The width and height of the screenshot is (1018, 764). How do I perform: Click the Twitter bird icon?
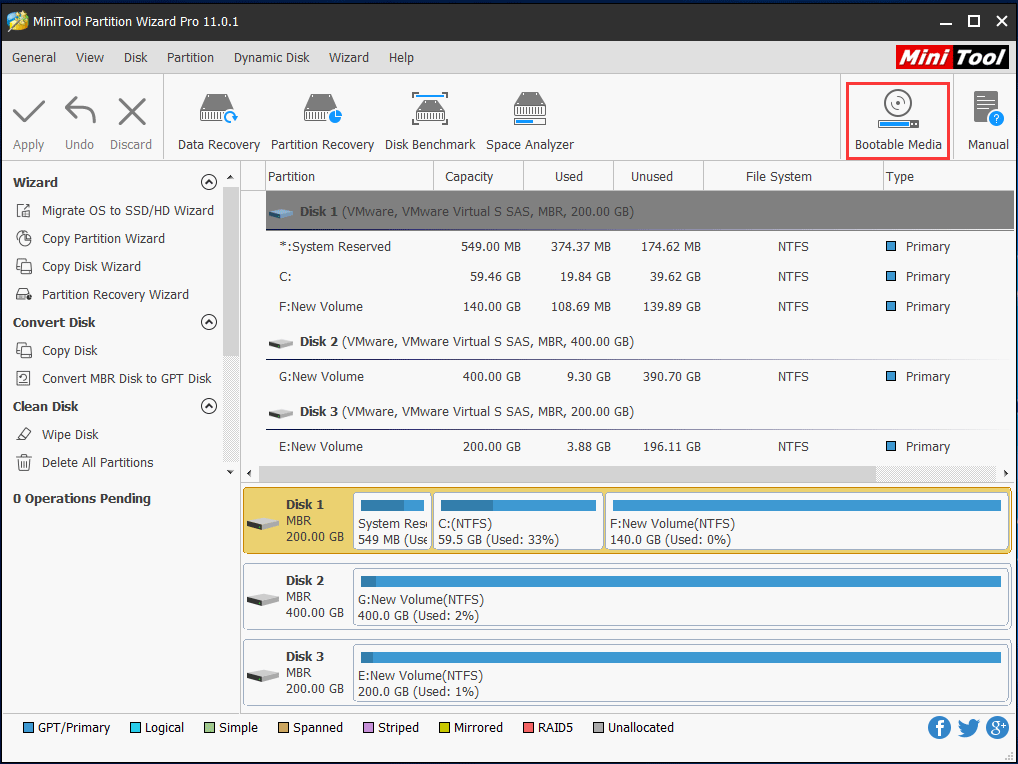click(x=968, y=728)
